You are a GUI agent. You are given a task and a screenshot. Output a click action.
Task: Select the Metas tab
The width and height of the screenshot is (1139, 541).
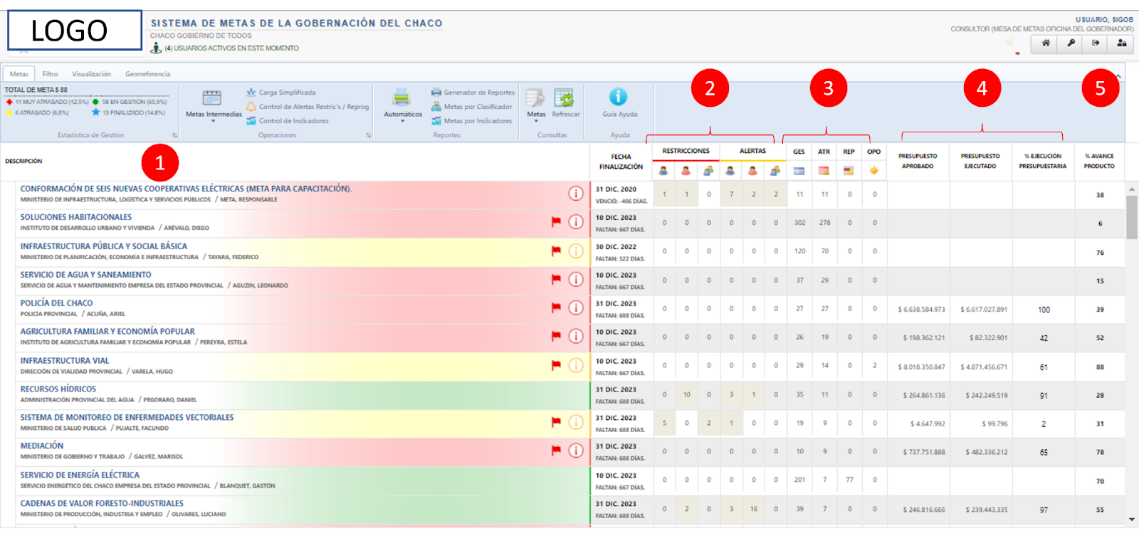pos(20,74)
